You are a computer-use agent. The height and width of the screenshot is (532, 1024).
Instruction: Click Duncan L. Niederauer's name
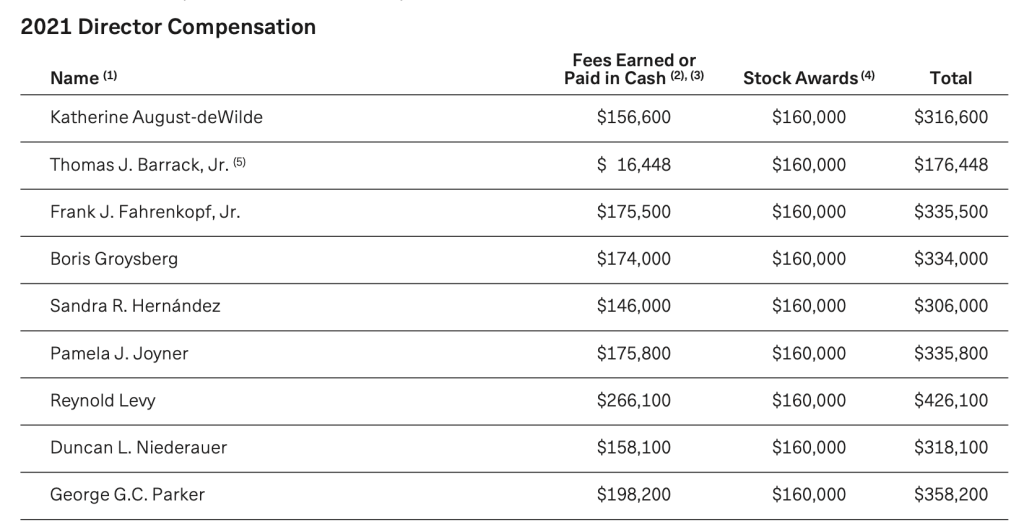138,447
